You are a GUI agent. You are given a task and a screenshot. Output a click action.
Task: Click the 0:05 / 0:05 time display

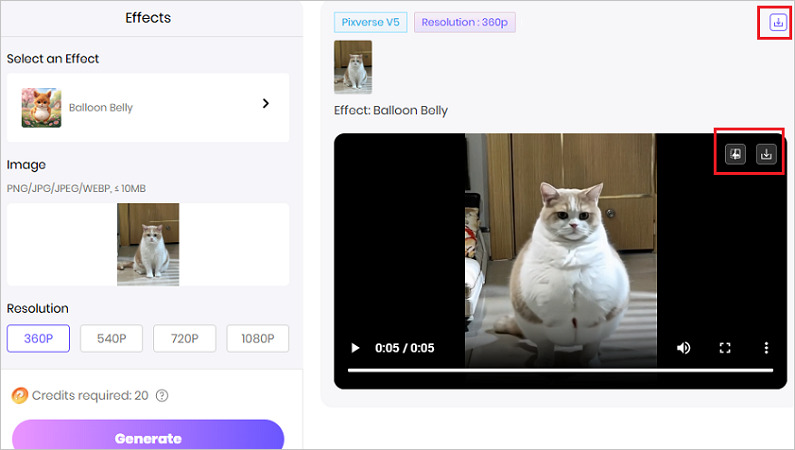click(405, 348)
